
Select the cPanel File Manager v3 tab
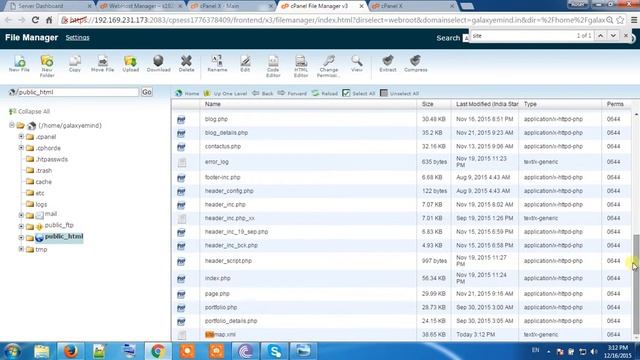pyautogui.click(x=322, y=6)
